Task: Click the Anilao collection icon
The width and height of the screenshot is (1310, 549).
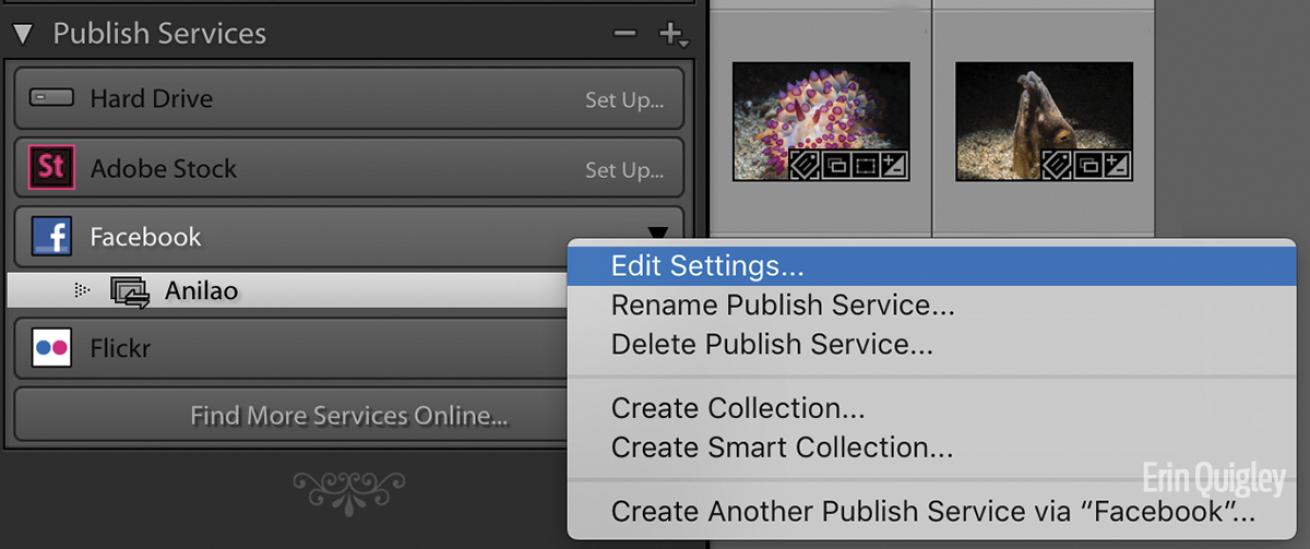Action: (129, 292)
